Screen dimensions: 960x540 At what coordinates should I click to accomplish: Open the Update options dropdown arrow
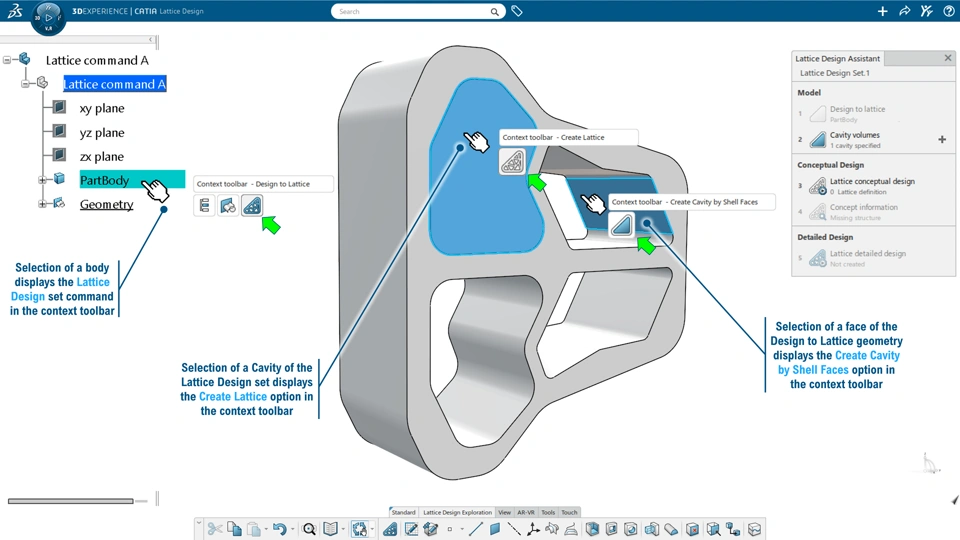372,529
